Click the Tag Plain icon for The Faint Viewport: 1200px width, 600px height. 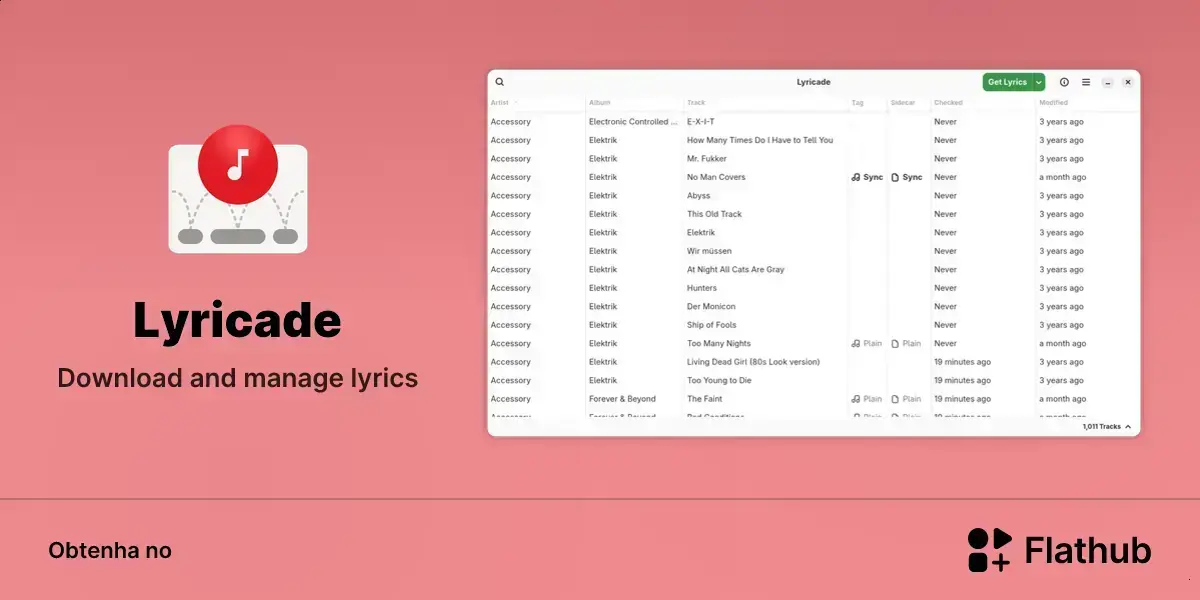point(856,399)
